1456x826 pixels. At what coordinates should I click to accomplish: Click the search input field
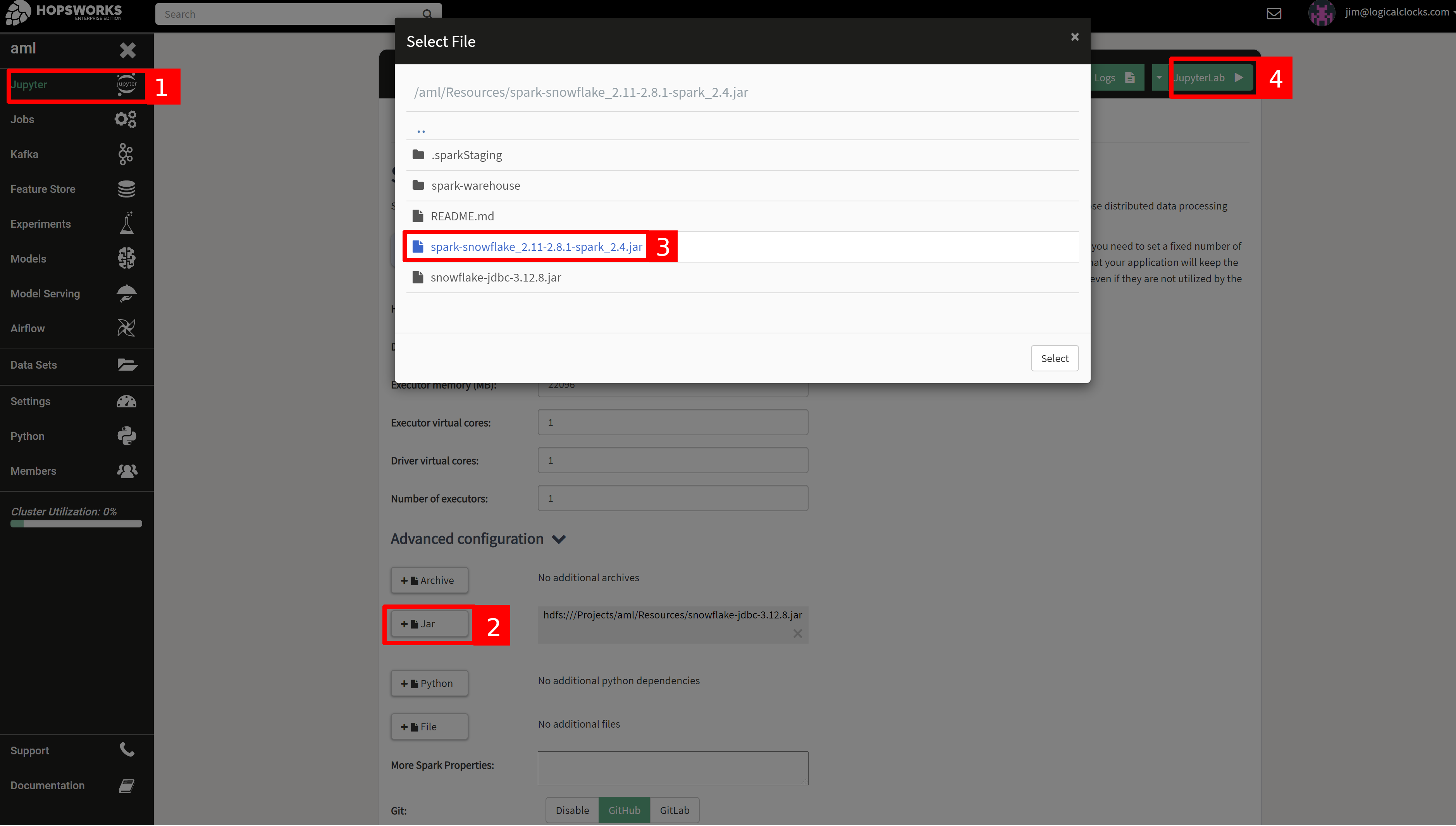(284, 14)
